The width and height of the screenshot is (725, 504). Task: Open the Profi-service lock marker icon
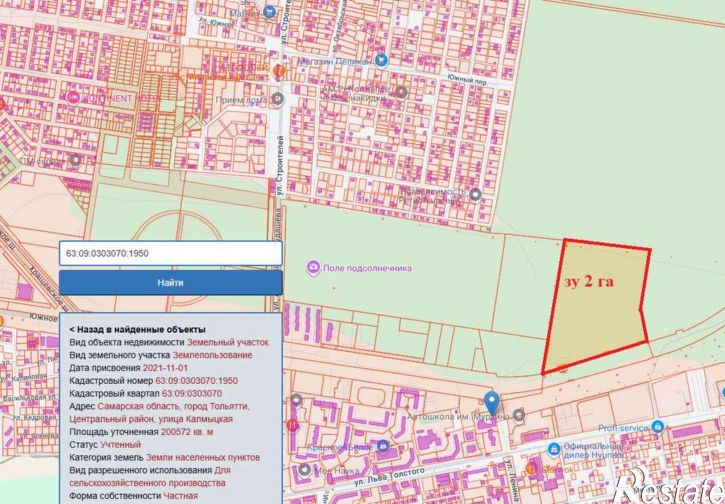point(657,426)
